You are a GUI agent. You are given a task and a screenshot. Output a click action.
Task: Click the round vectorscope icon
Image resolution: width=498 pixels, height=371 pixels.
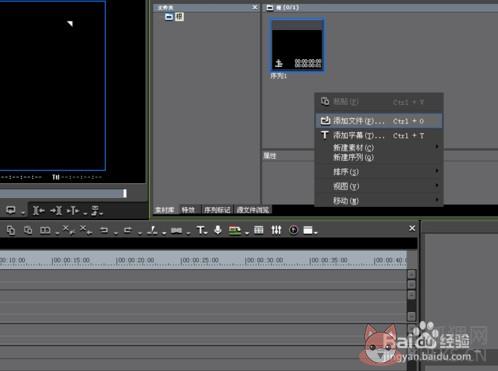tap(293, 230)
